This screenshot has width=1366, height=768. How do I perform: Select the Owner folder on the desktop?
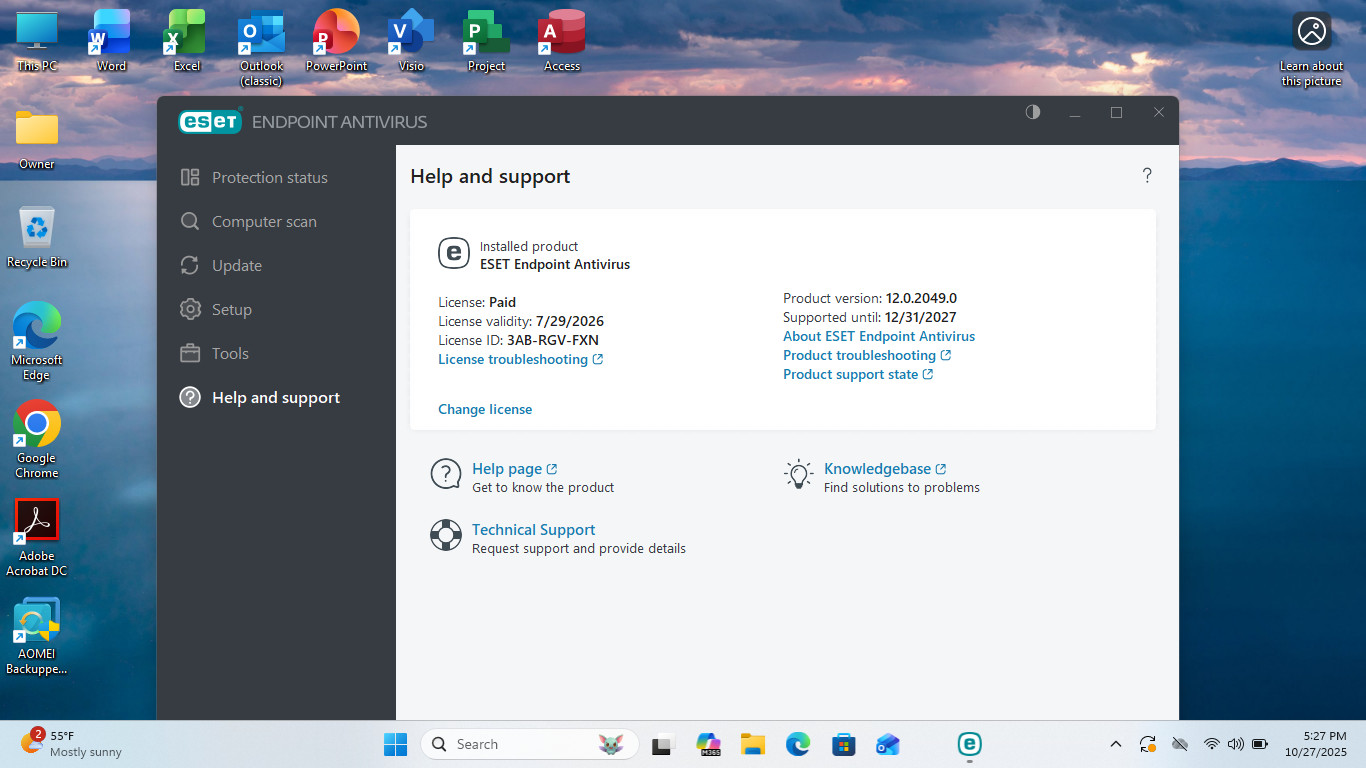(37, 139)
